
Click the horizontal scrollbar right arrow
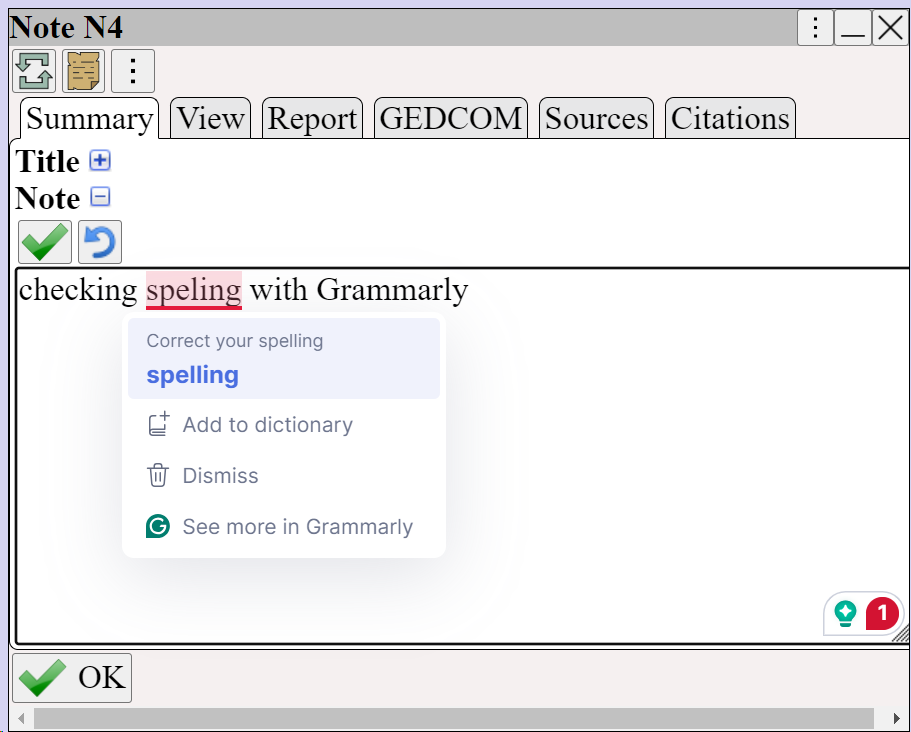click(x=897, y=719)
